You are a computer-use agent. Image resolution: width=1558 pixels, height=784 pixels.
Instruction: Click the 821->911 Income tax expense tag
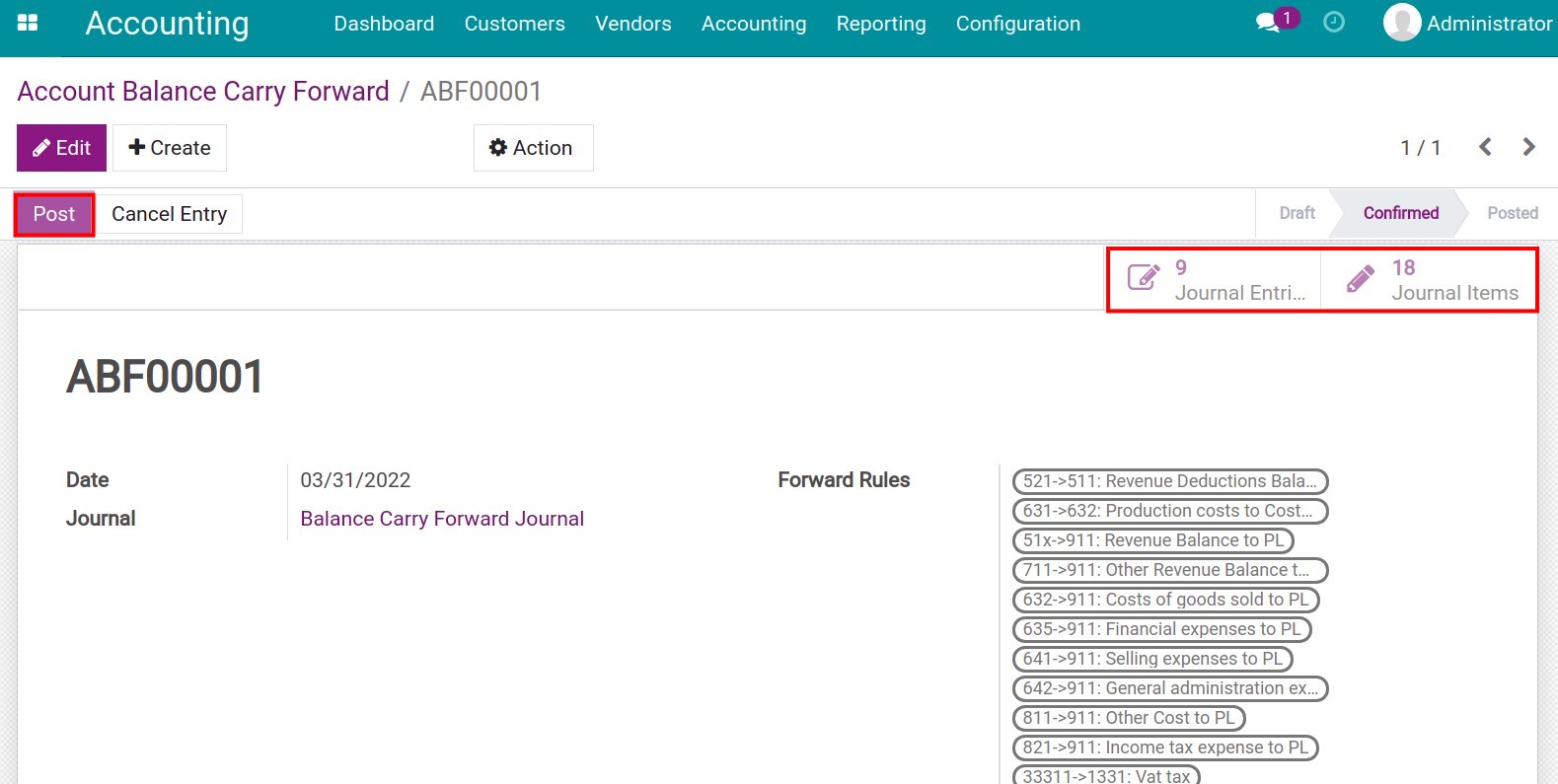click(x=1166, y=748)
